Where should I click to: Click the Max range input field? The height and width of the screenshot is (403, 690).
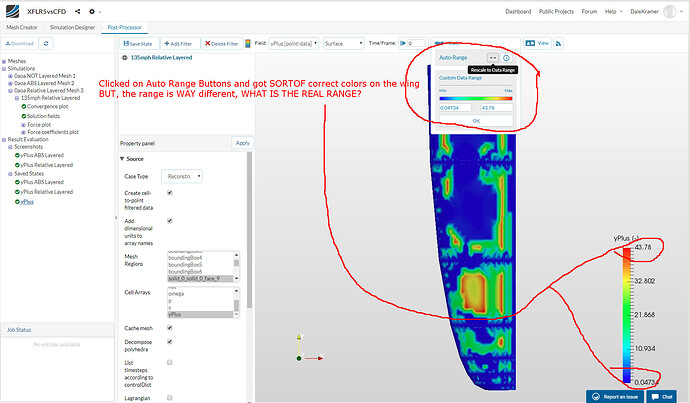point(496,107)
